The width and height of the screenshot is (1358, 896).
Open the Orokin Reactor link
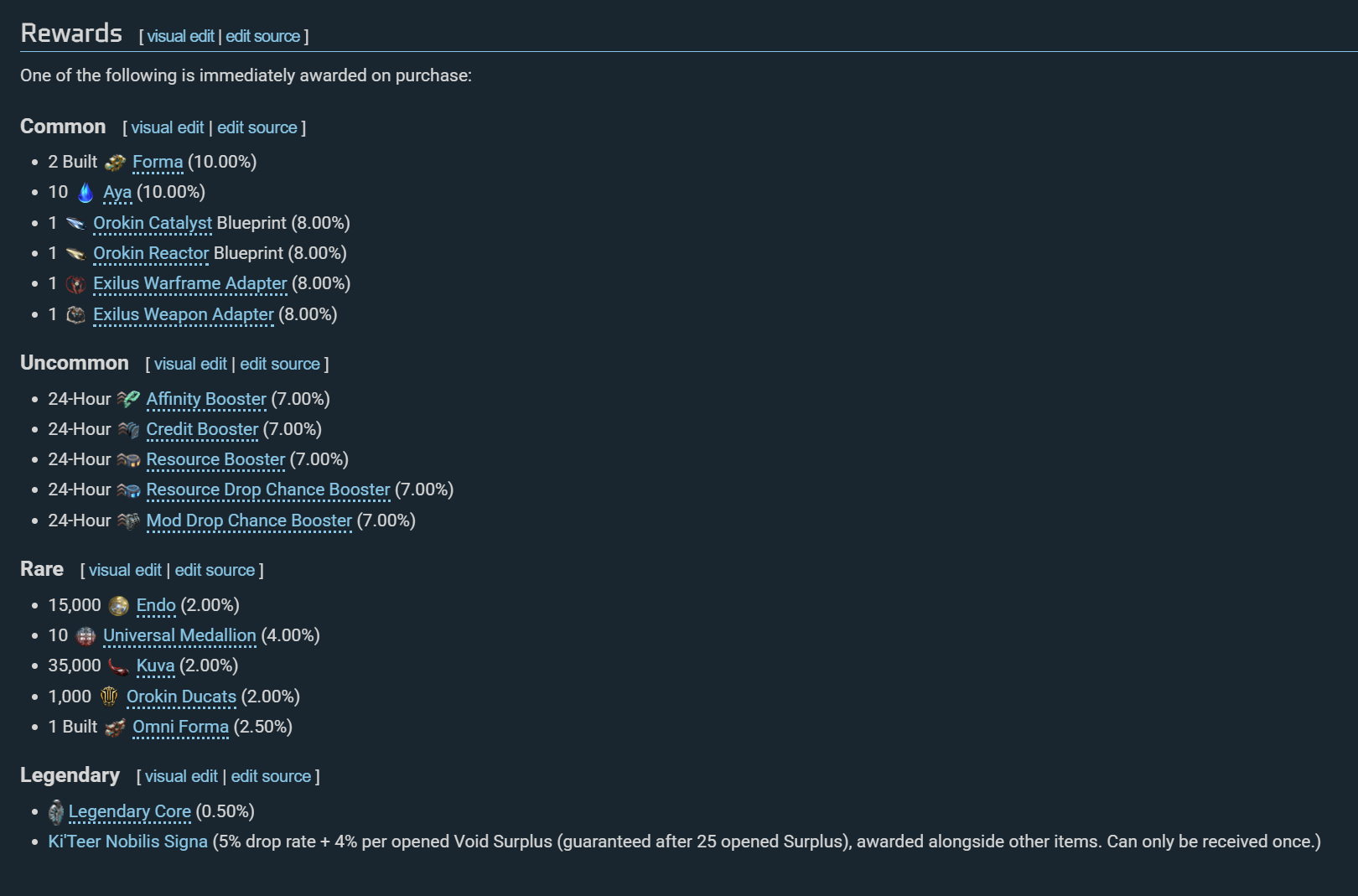coord(151,253)
